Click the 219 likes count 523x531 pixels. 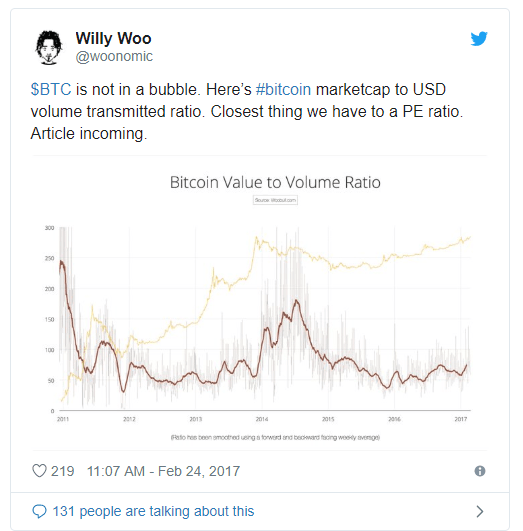pyautogui.click(x=62, y=471)
